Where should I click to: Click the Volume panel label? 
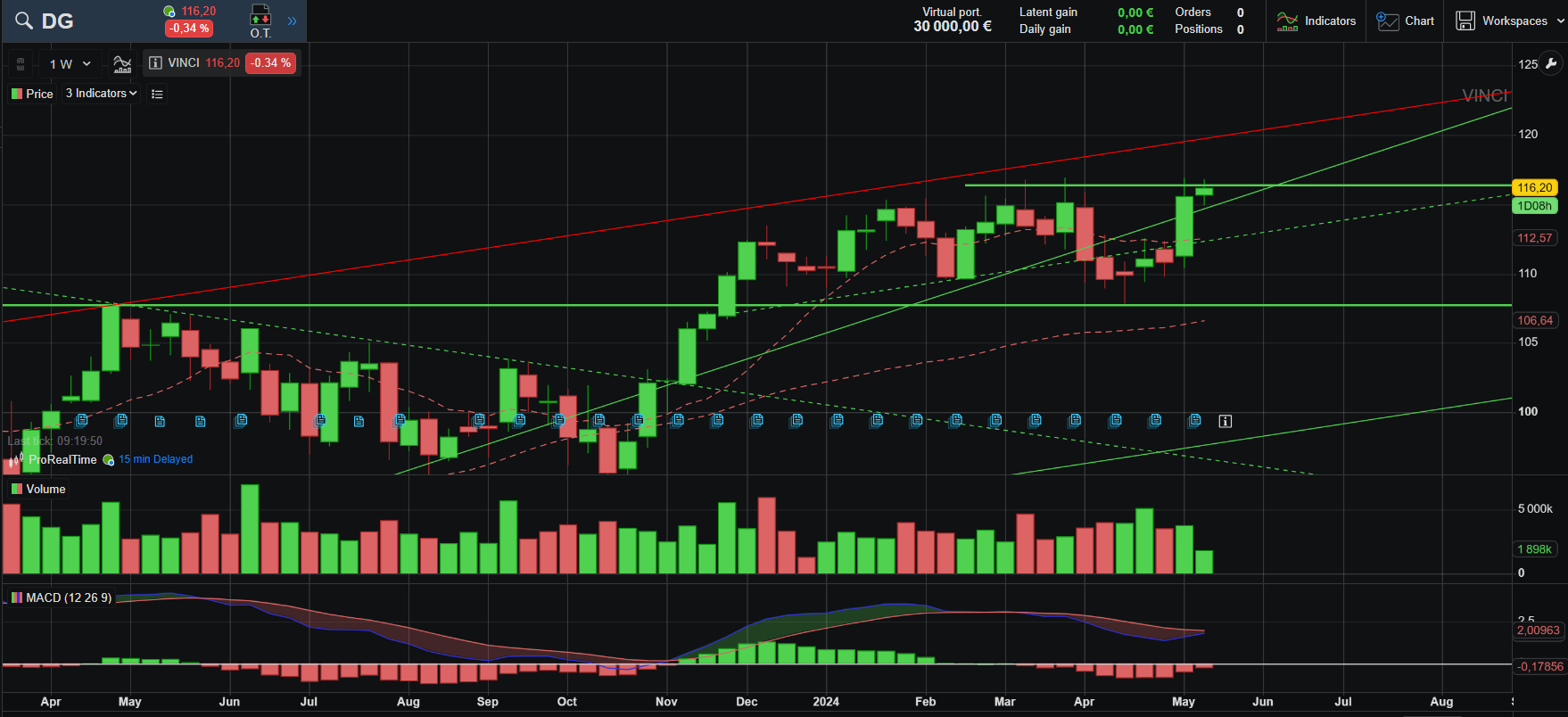45,489
